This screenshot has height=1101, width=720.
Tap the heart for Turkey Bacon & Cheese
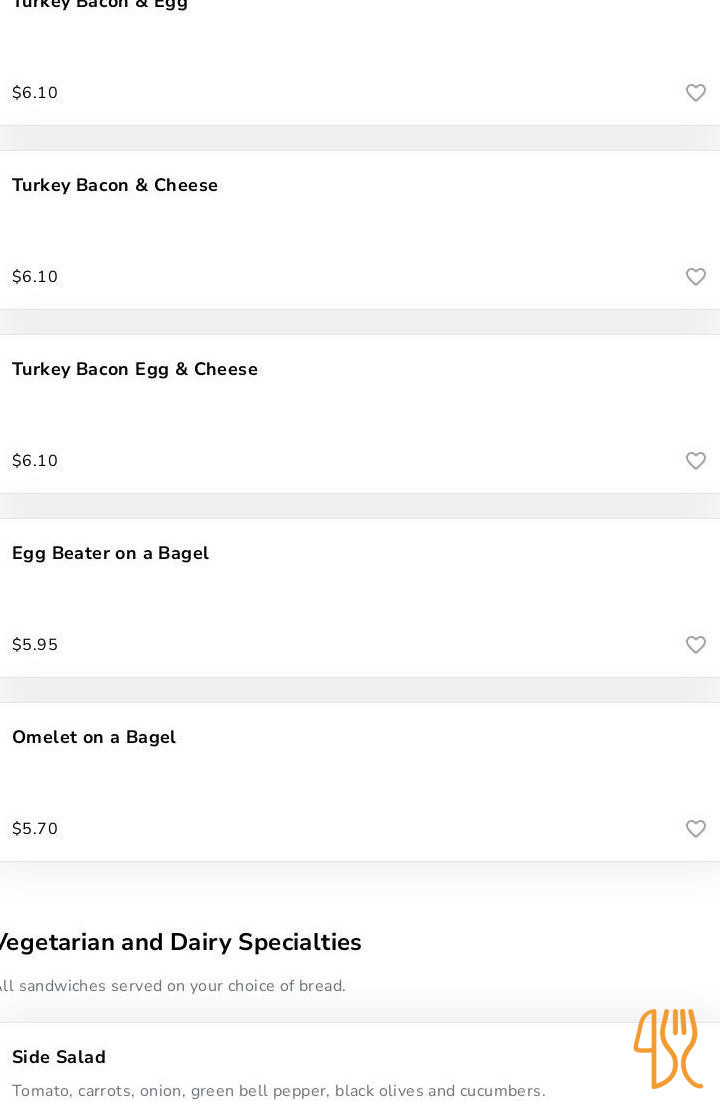pos(695,277)
